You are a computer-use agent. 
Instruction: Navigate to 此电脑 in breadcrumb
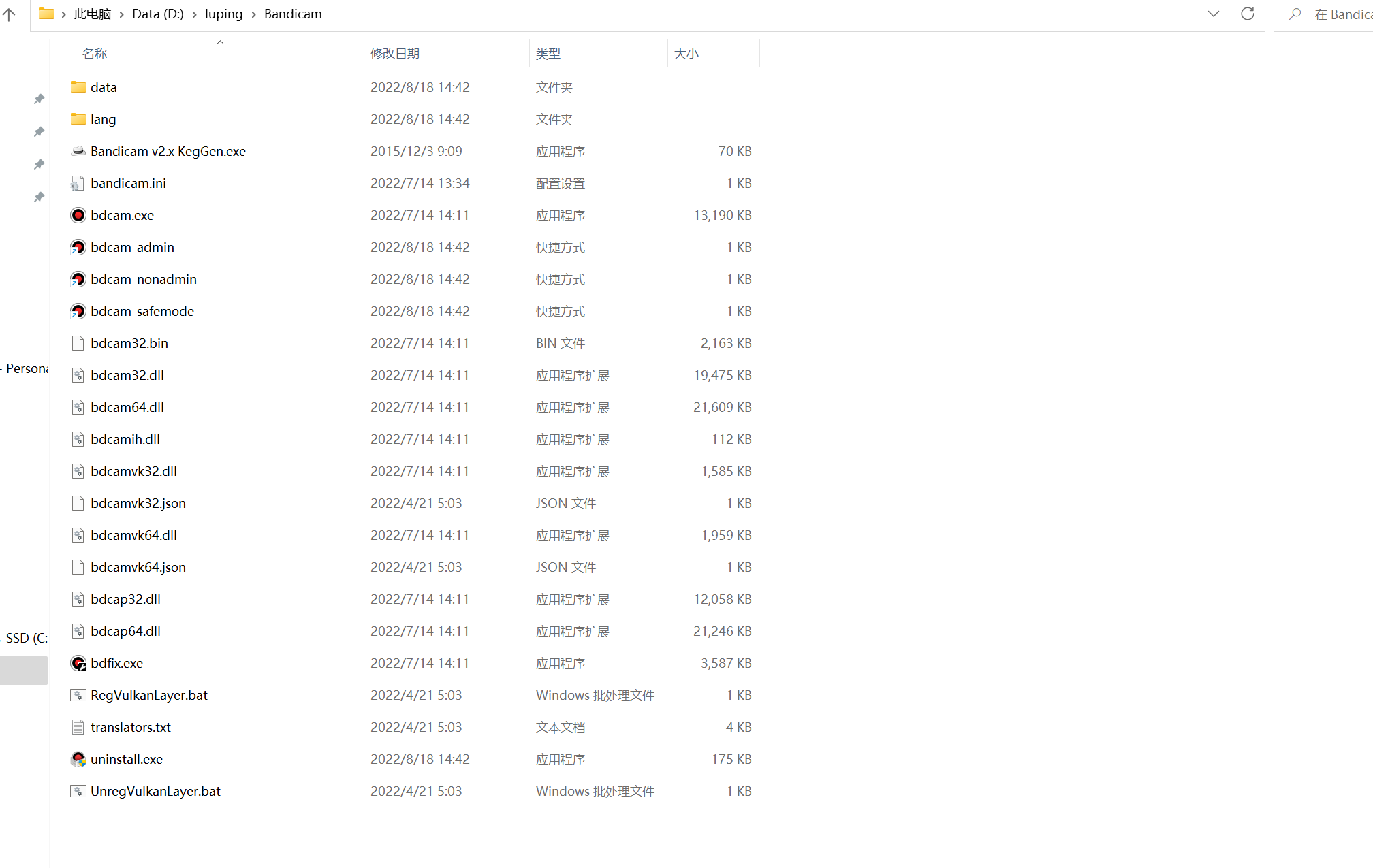tap(93, 14)
